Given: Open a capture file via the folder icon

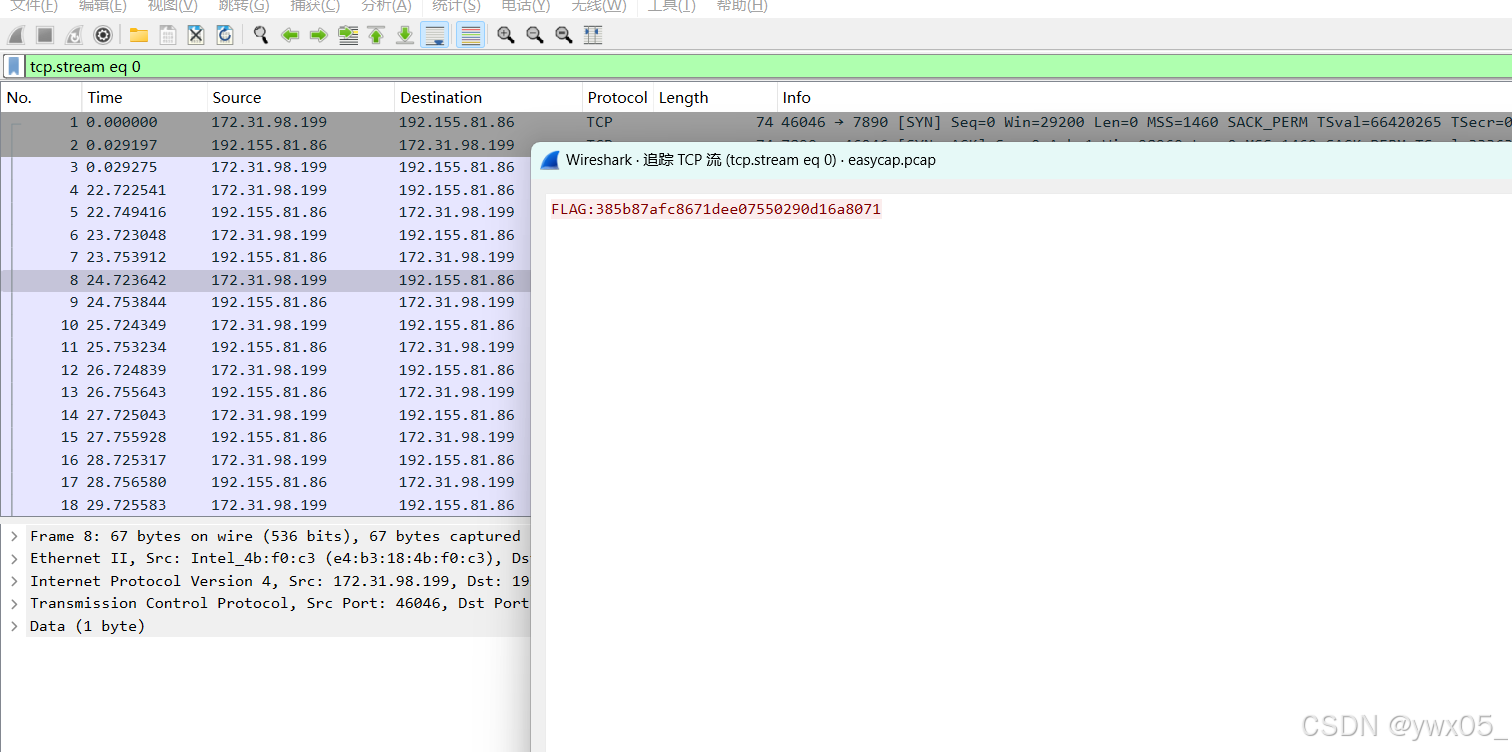Looking at the screenshot, I should click(139, 34).
